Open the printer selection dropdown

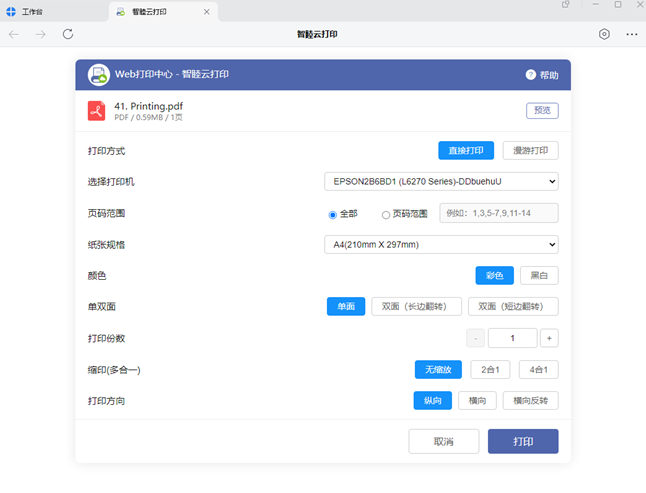tap(441, 181)
